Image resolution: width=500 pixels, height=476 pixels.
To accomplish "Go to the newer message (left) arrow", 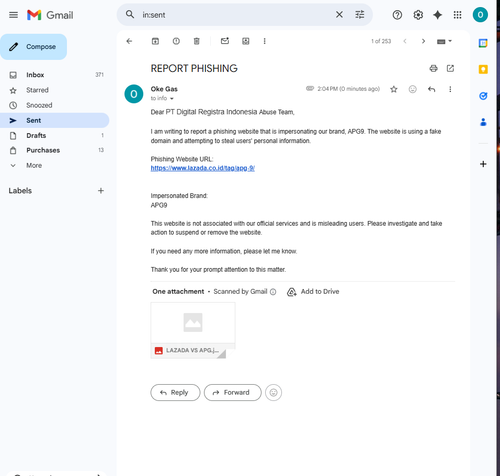I will pos(405,41).
